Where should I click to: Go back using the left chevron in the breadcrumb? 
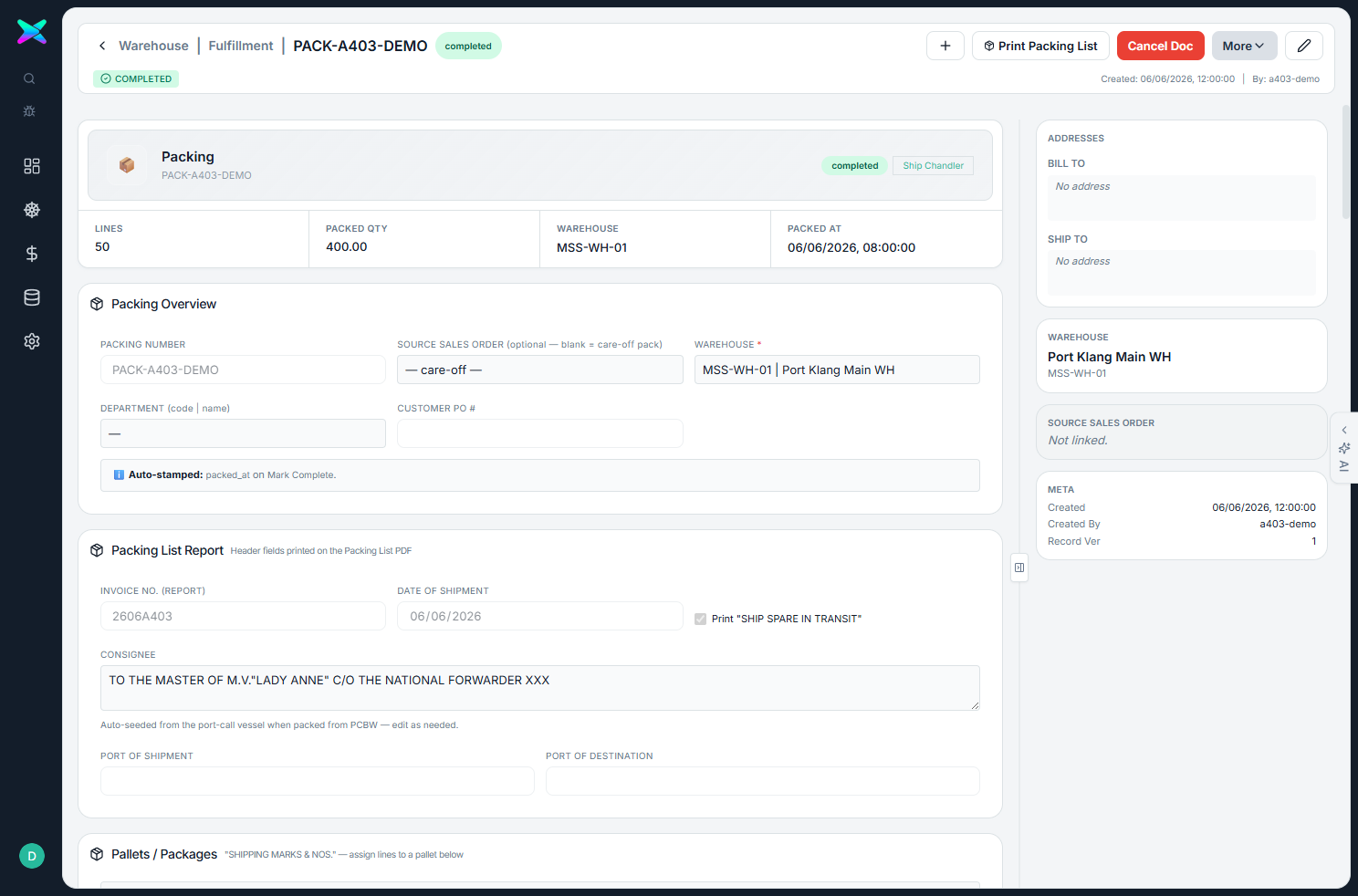(x=102, y=46)
